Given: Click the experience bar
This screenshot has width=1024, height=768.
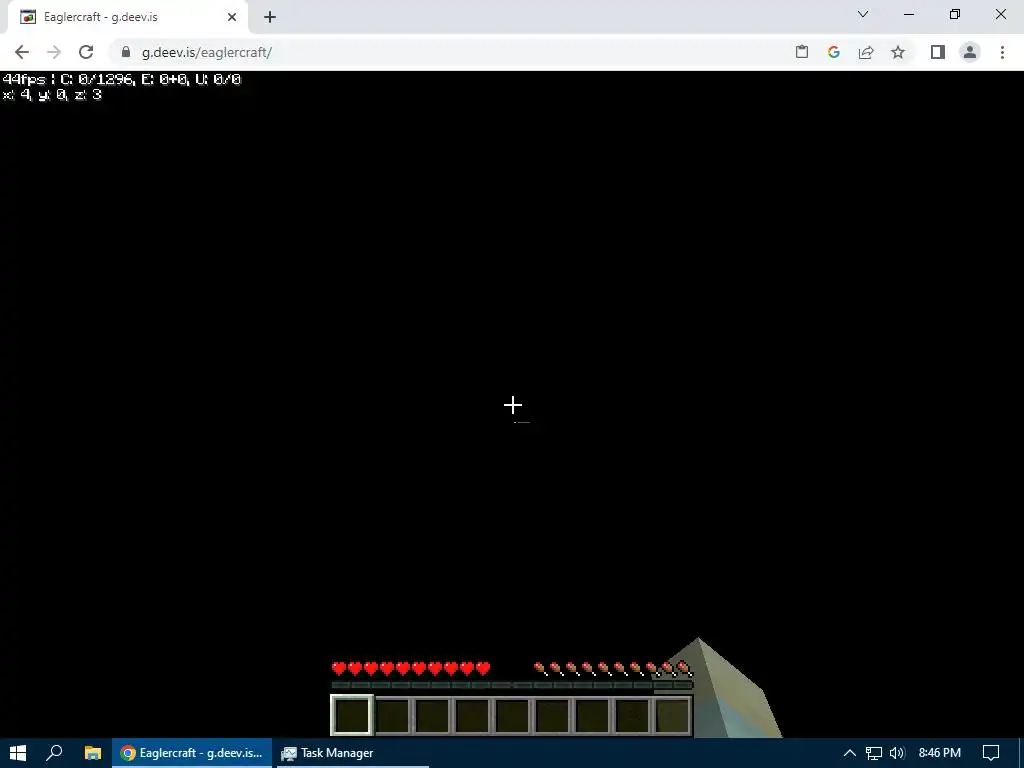Looking at the screenshot, I should 511,685.
